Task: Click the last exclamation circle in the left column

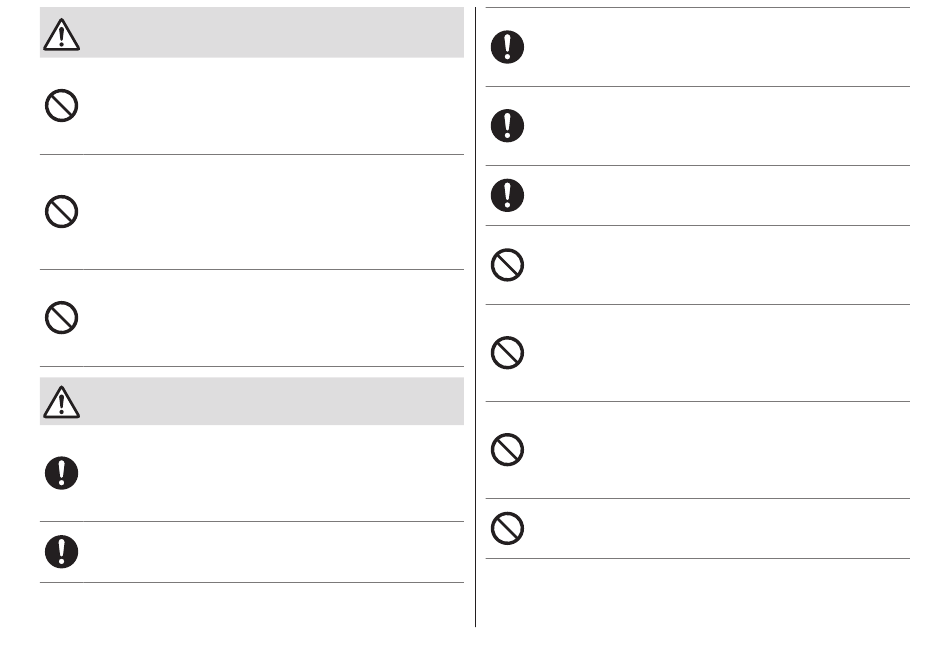Action: click(x=61, y=552)
